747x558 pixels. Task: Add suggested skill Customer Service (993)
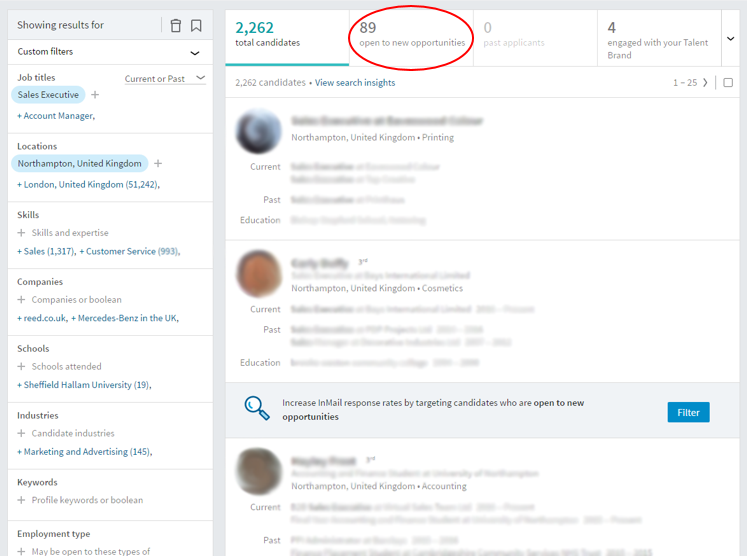click(x=130, y=252)
